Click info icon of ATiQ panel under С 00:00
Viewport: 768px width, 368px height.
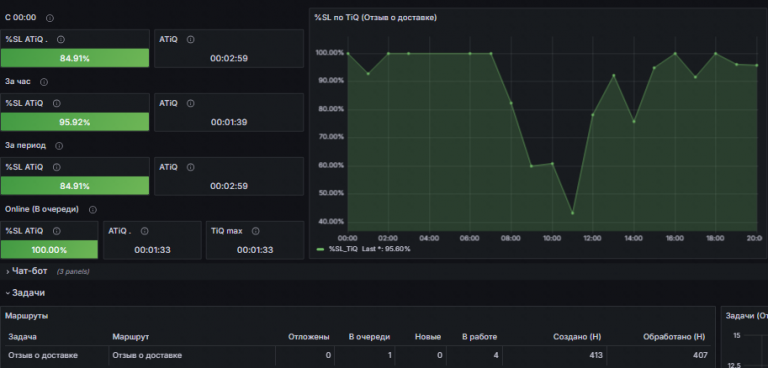click(191, 40)
